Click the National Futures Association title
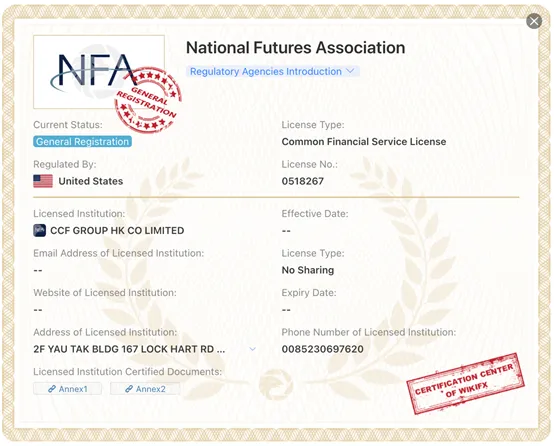The image size is (554, 446). point(295,48)
